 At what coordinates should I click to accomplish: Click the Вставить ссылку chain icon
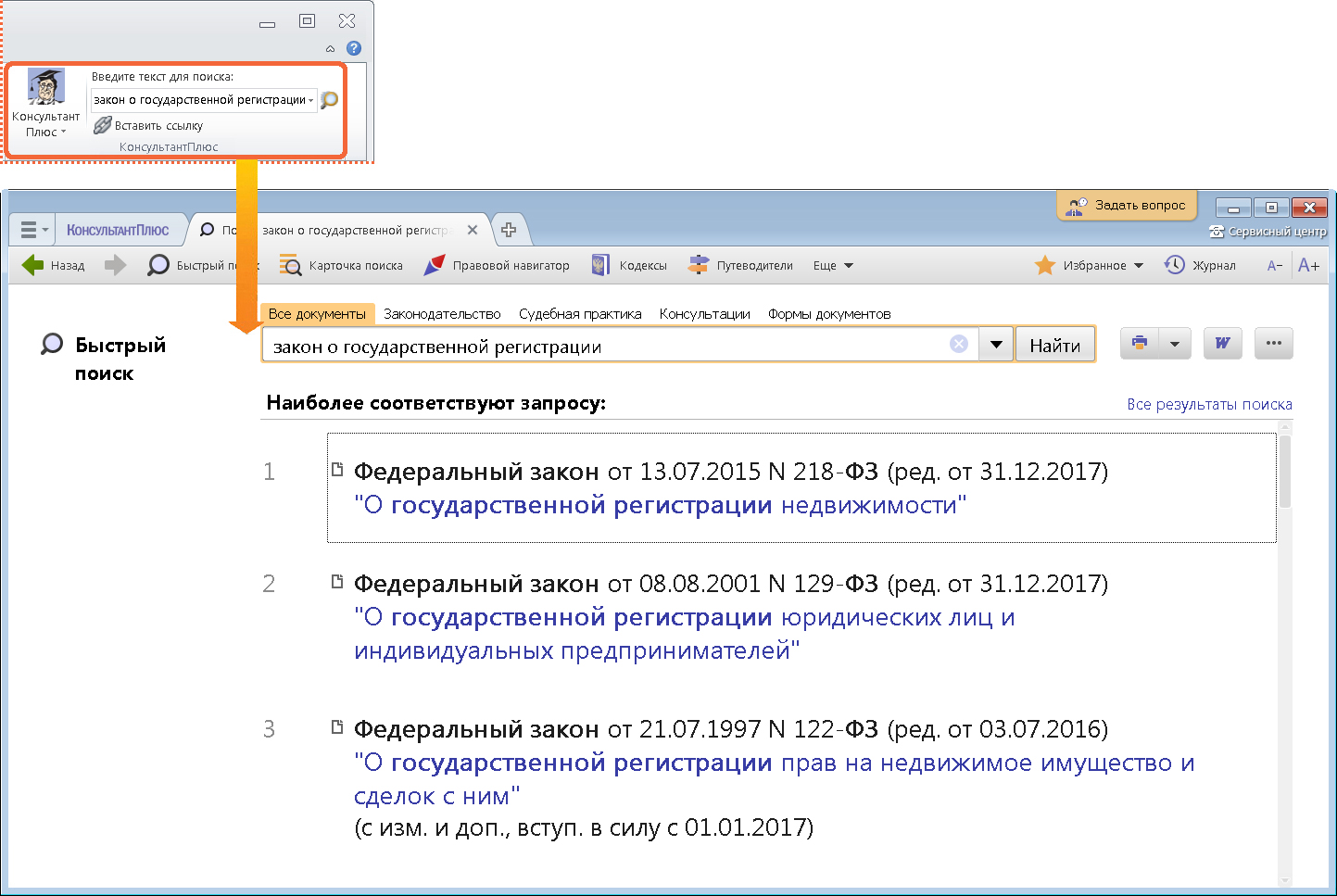[103, 125]
